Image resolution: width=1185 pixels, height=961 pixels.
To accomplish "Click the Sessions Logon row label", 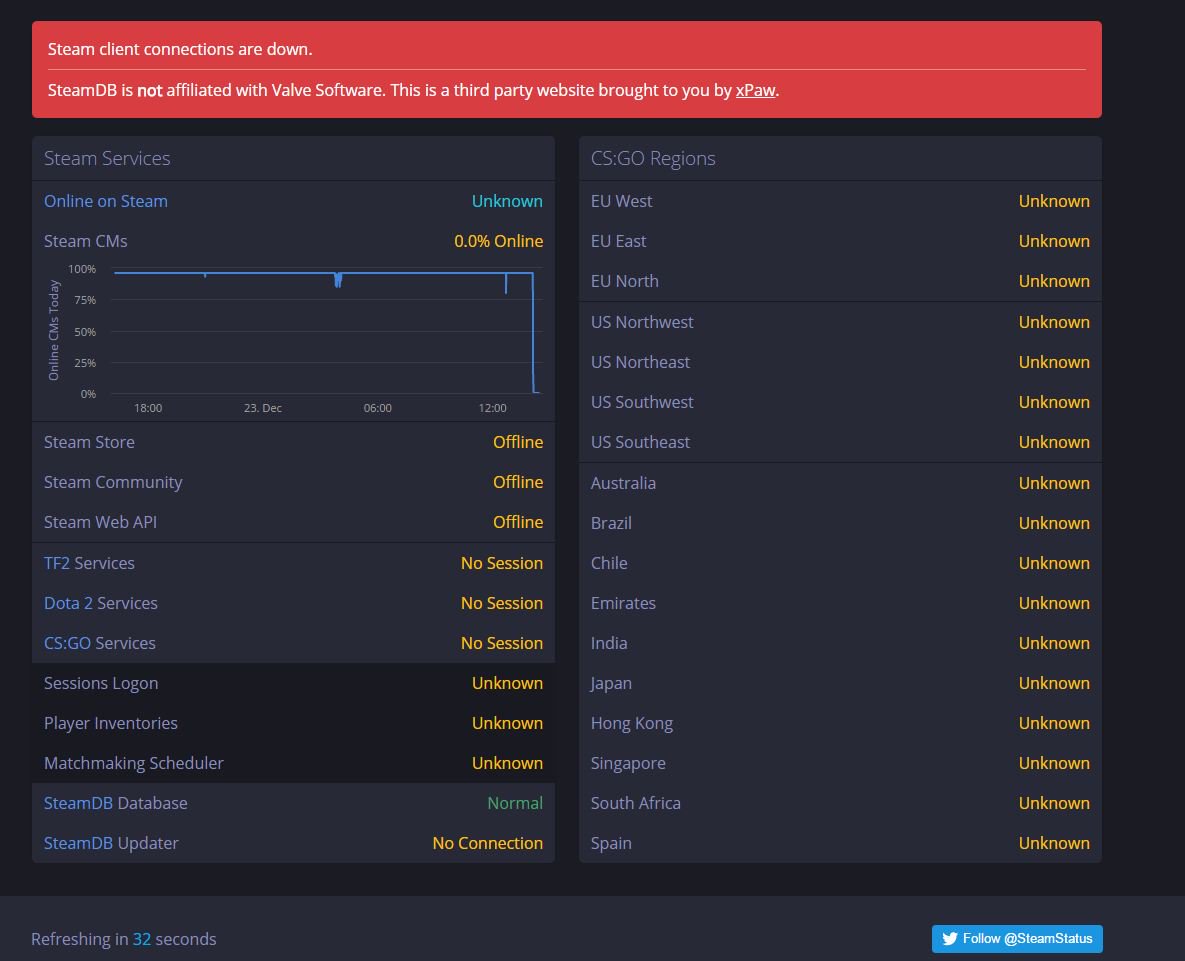I will (x=101, y=683).
